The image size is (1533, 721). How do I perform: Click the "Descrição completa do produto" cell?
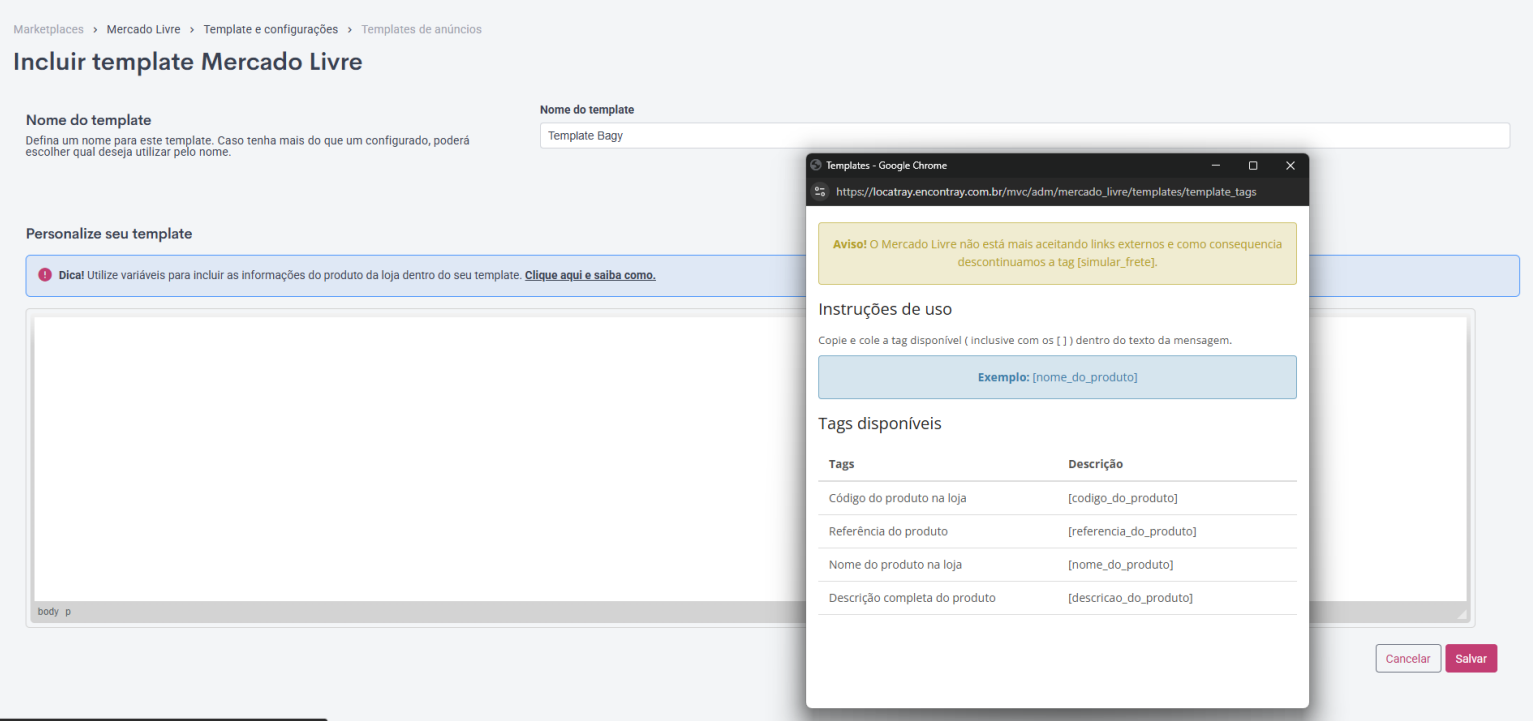coord(912,598)
